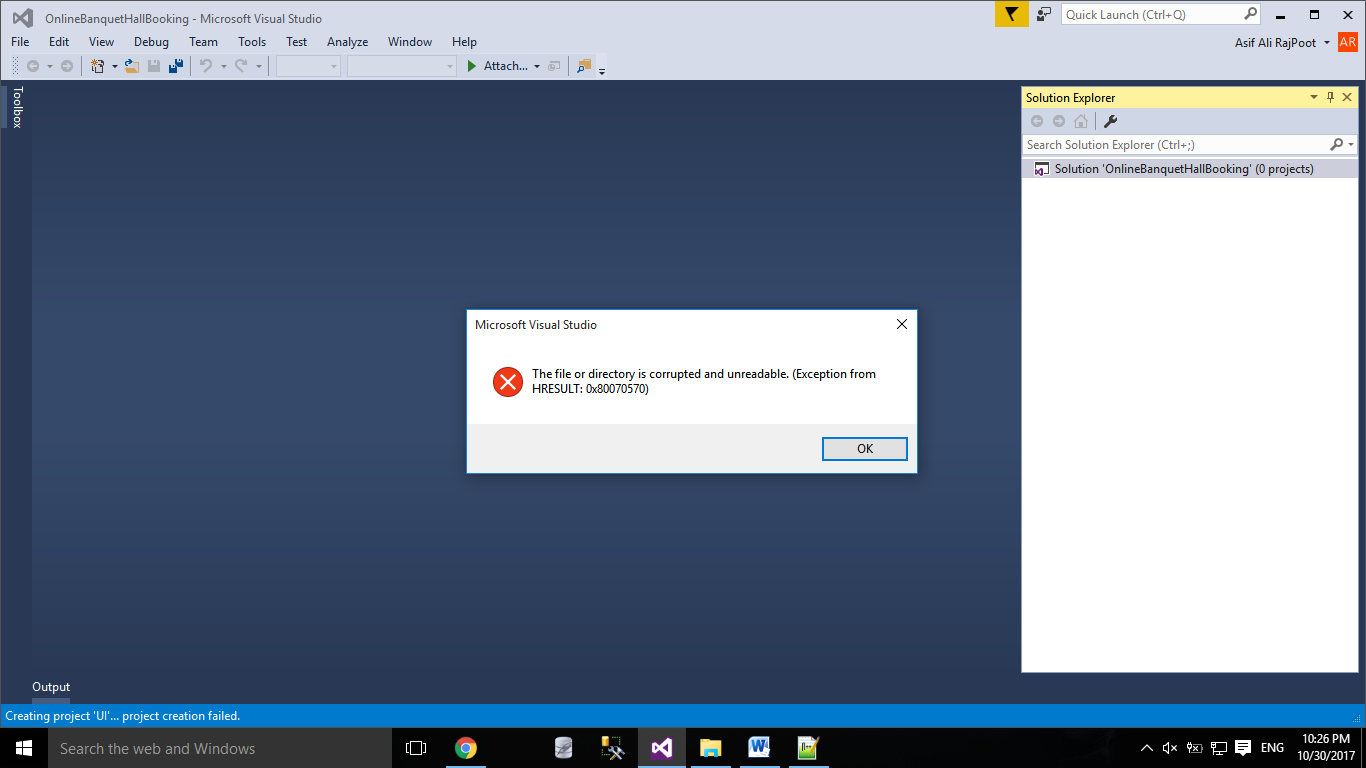Open the Solution Platforms combo box
Image resolution: width=1366 pixels, height=768 pixels.
(x=402, y=66)
